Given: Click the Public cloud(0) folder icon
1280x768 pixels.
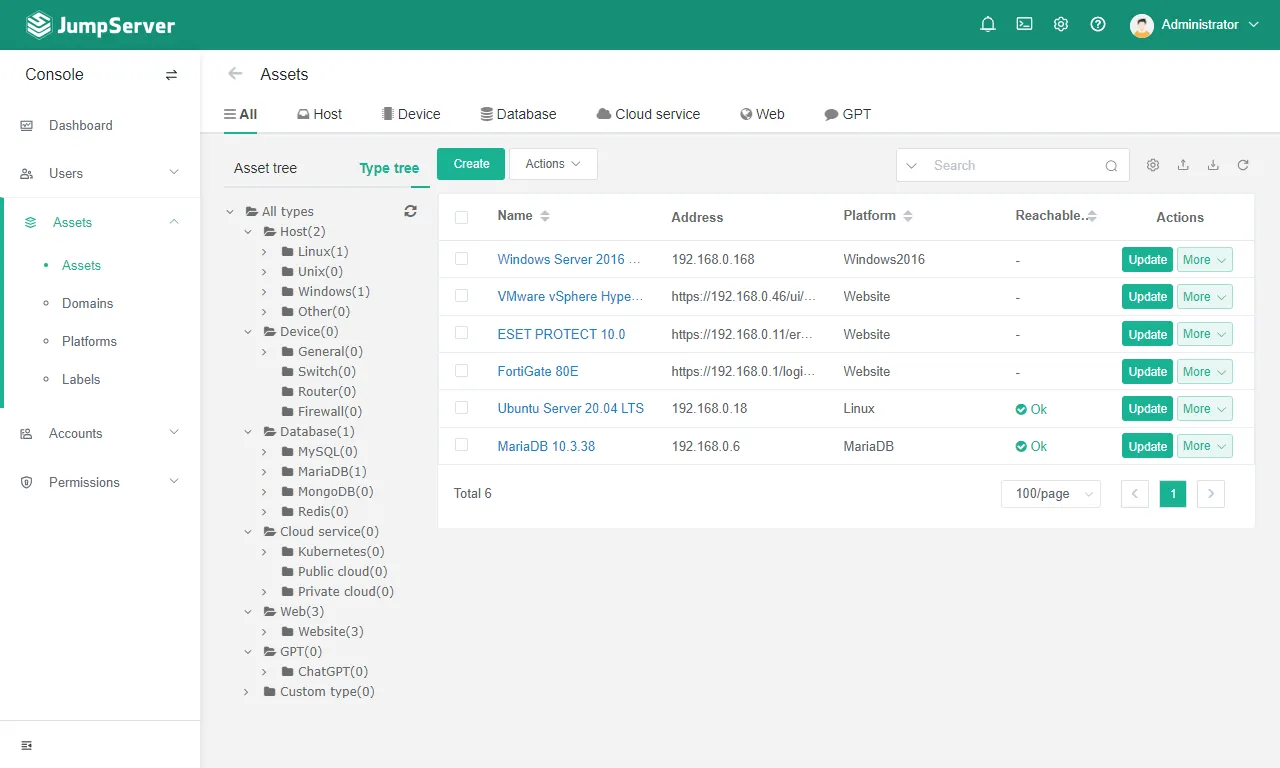Looking at the screenshot, I should click(x=288, y=571).
